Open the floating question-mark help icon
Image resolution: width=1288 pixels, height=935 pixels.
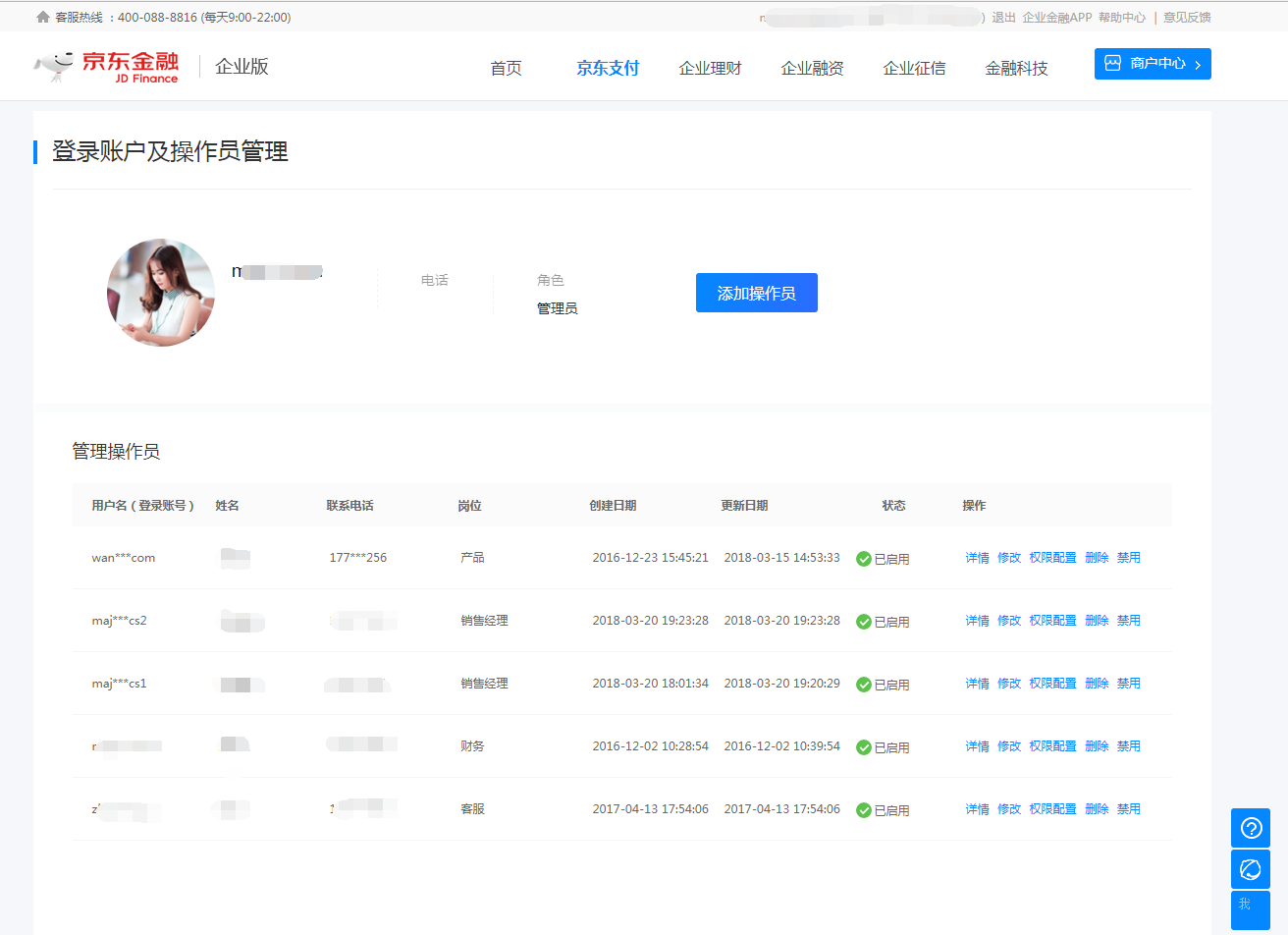point(1250,827)
